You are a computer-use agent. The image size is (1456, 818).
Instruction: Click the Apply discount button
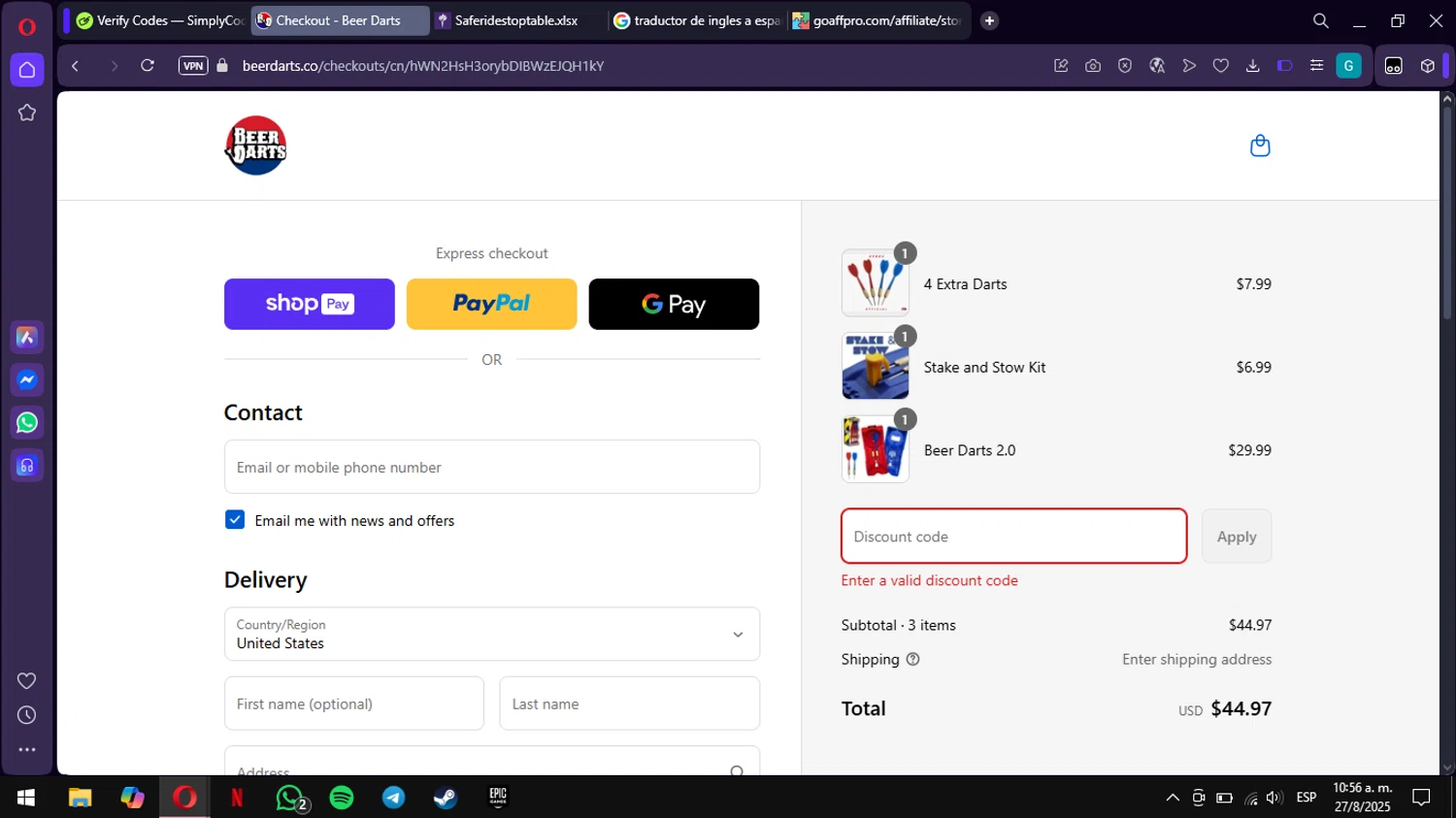1237,536
